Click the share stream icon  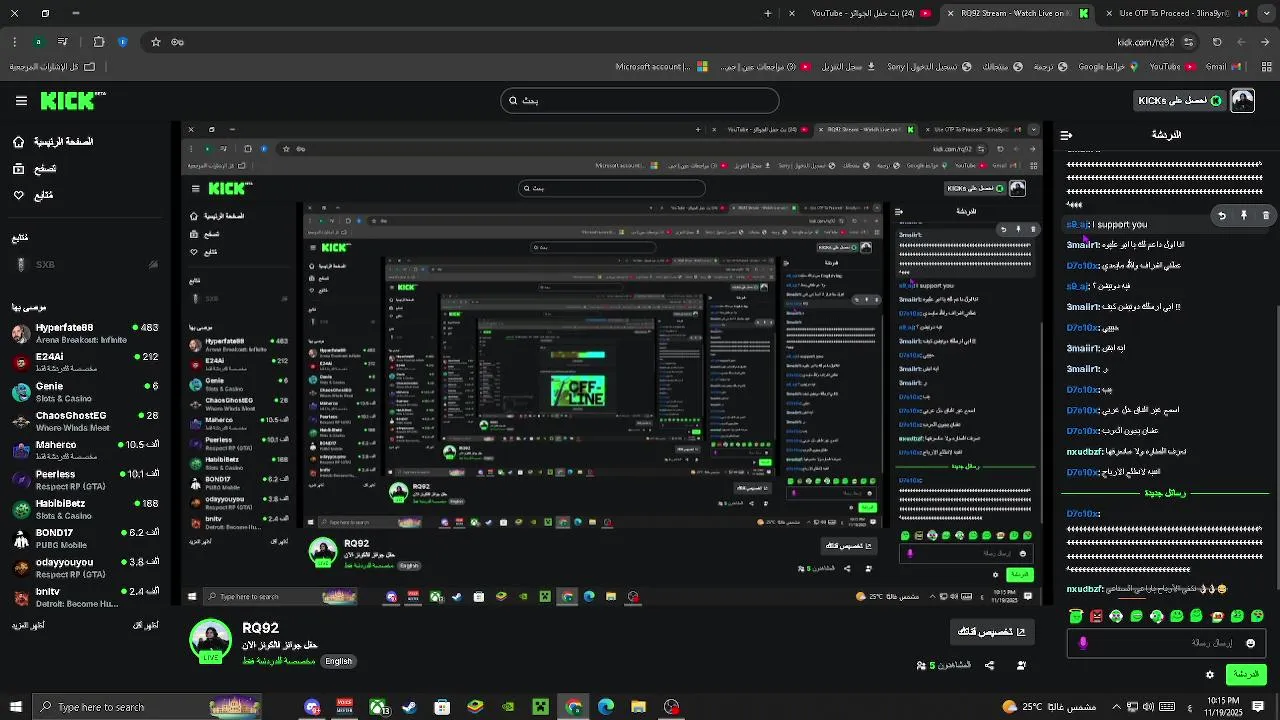[989, 665]
